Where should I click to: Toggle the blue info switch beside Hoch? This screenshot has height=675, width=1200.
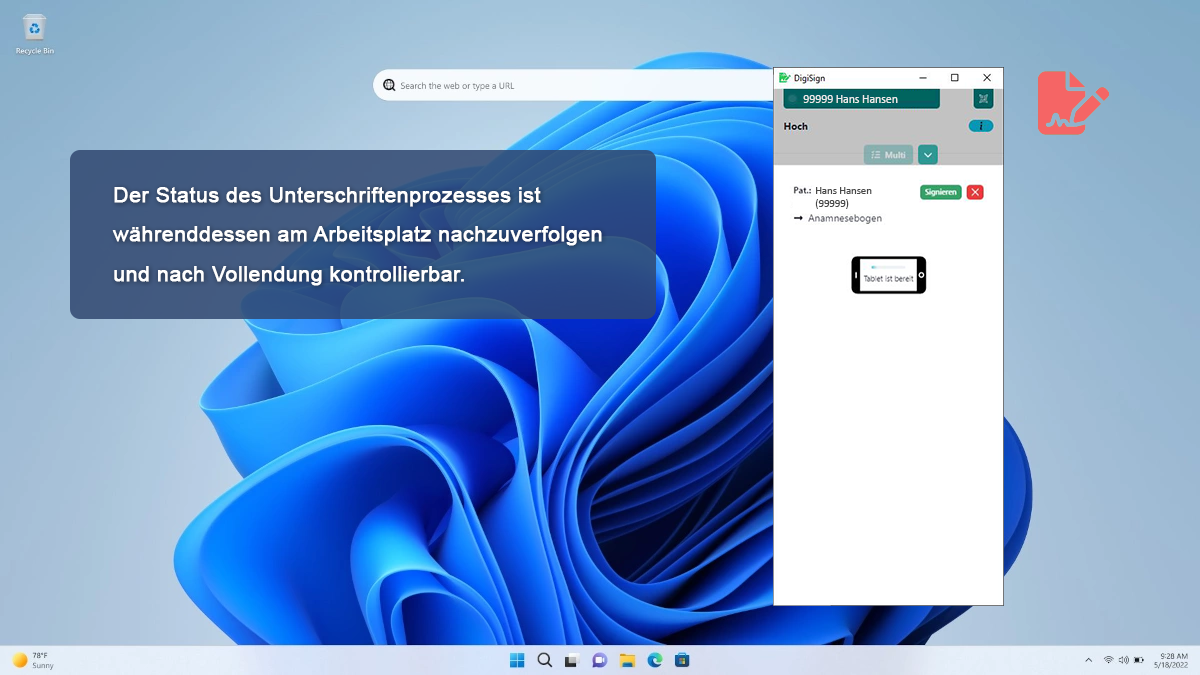click(x=981, y=126)
